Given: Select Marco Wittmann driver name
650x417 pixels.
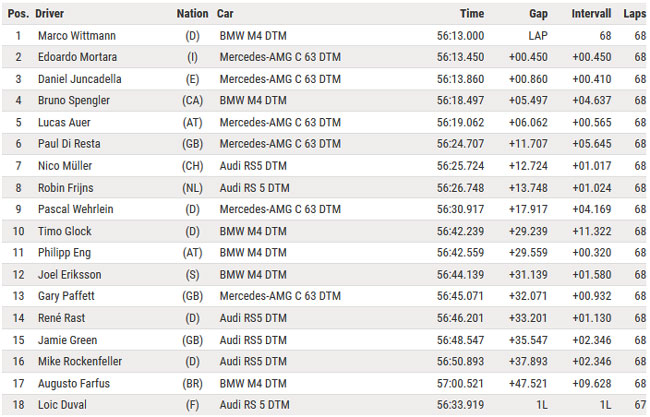Looking at the screenshot, I should coord(77,36).
